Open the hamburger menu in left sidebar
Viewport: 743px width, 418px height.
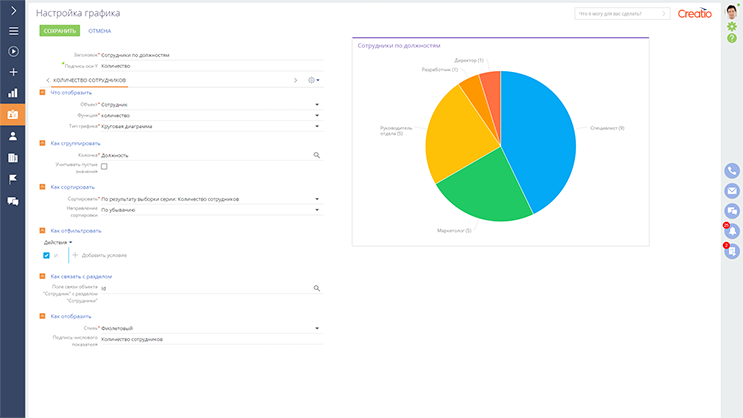click(13, 31)
